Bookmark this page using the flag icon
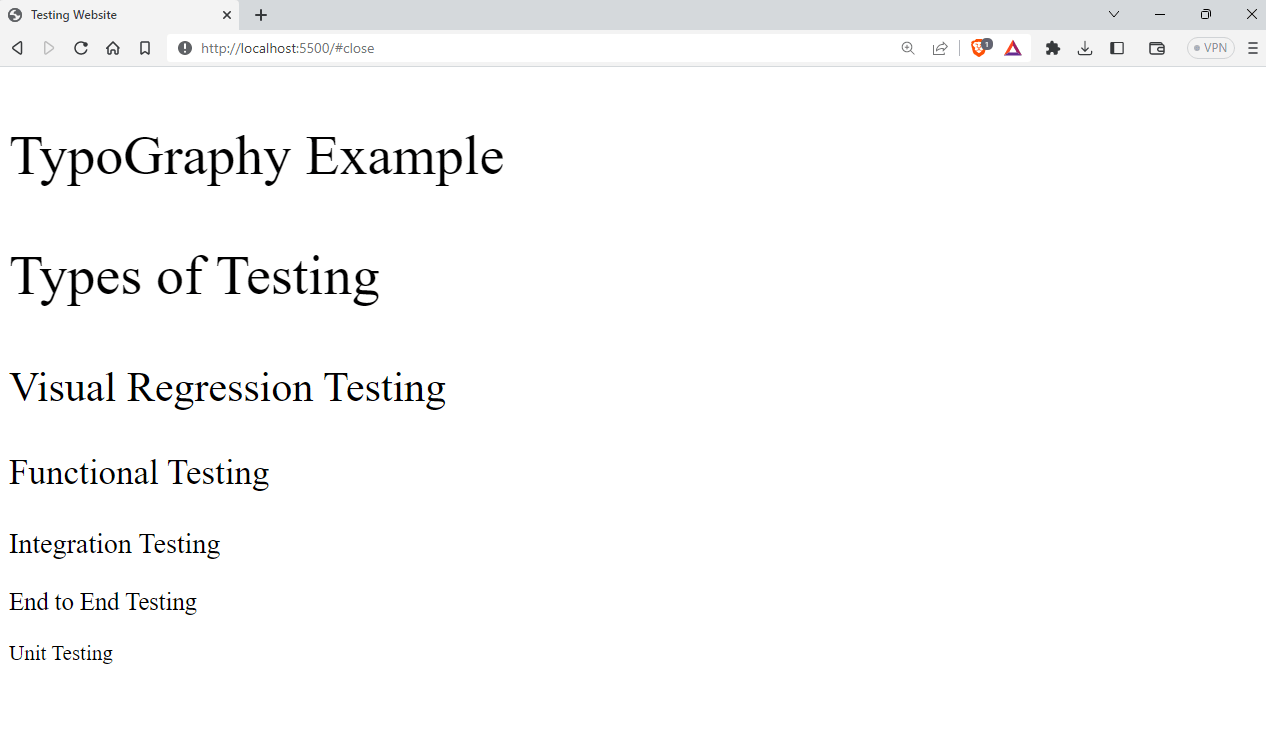The width and height of the screenshot is (1266, 730). tap(144, 47)
